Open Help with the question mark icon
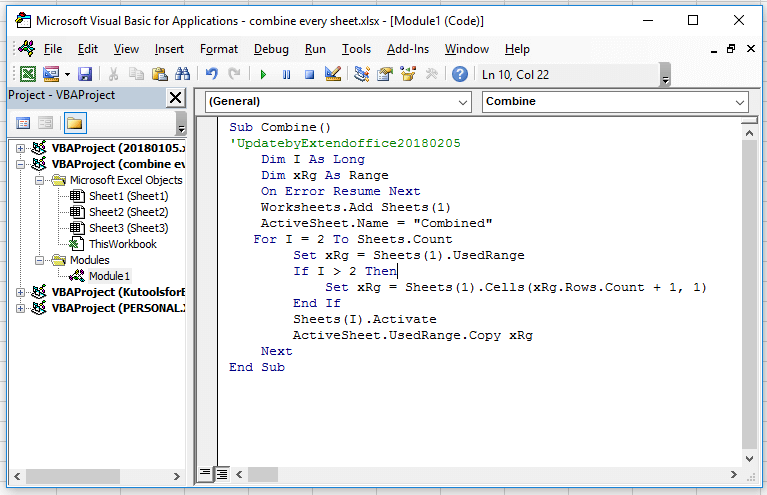This screenshot has width=767, height=495. (x=460, y=74)
